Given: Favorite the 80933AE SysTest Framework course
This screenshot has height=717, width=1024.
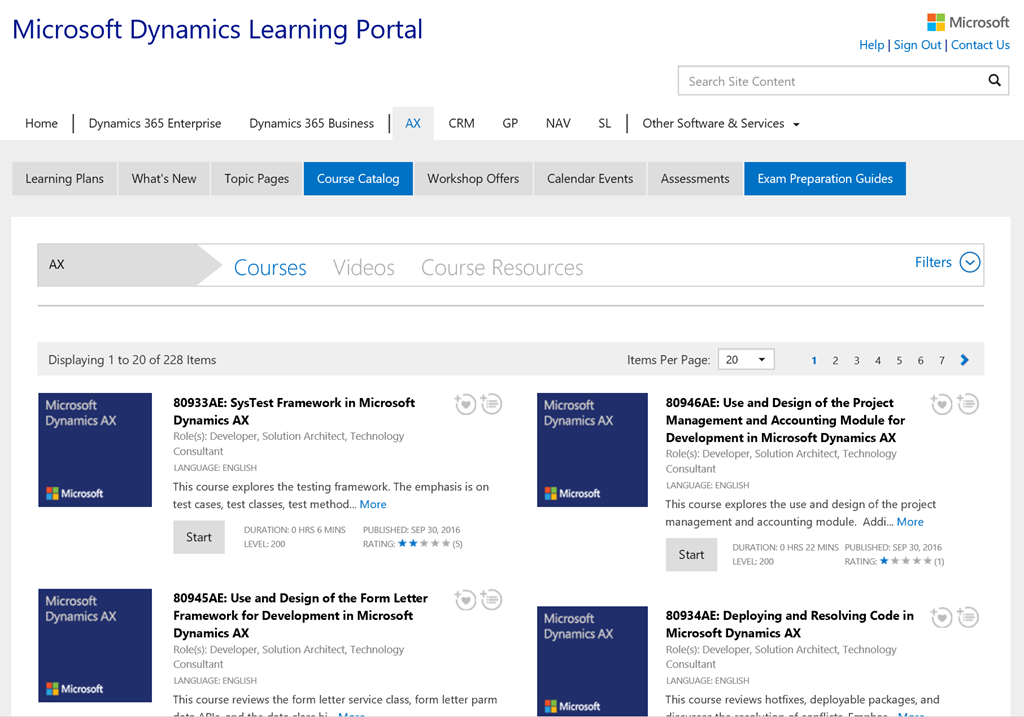Looking at the screenshot, I should [465, 404].
